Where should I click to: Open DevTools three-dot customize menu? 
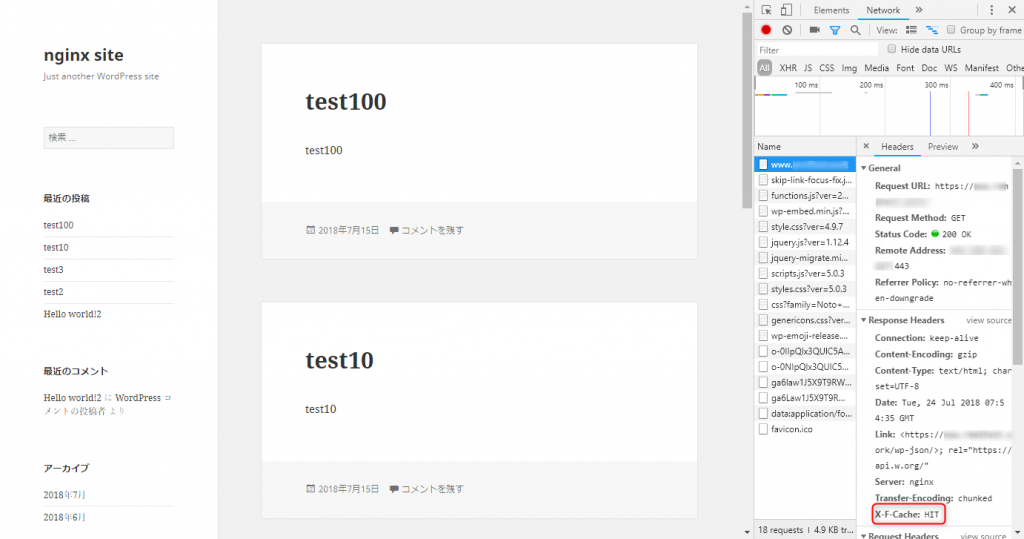[991, 10]
